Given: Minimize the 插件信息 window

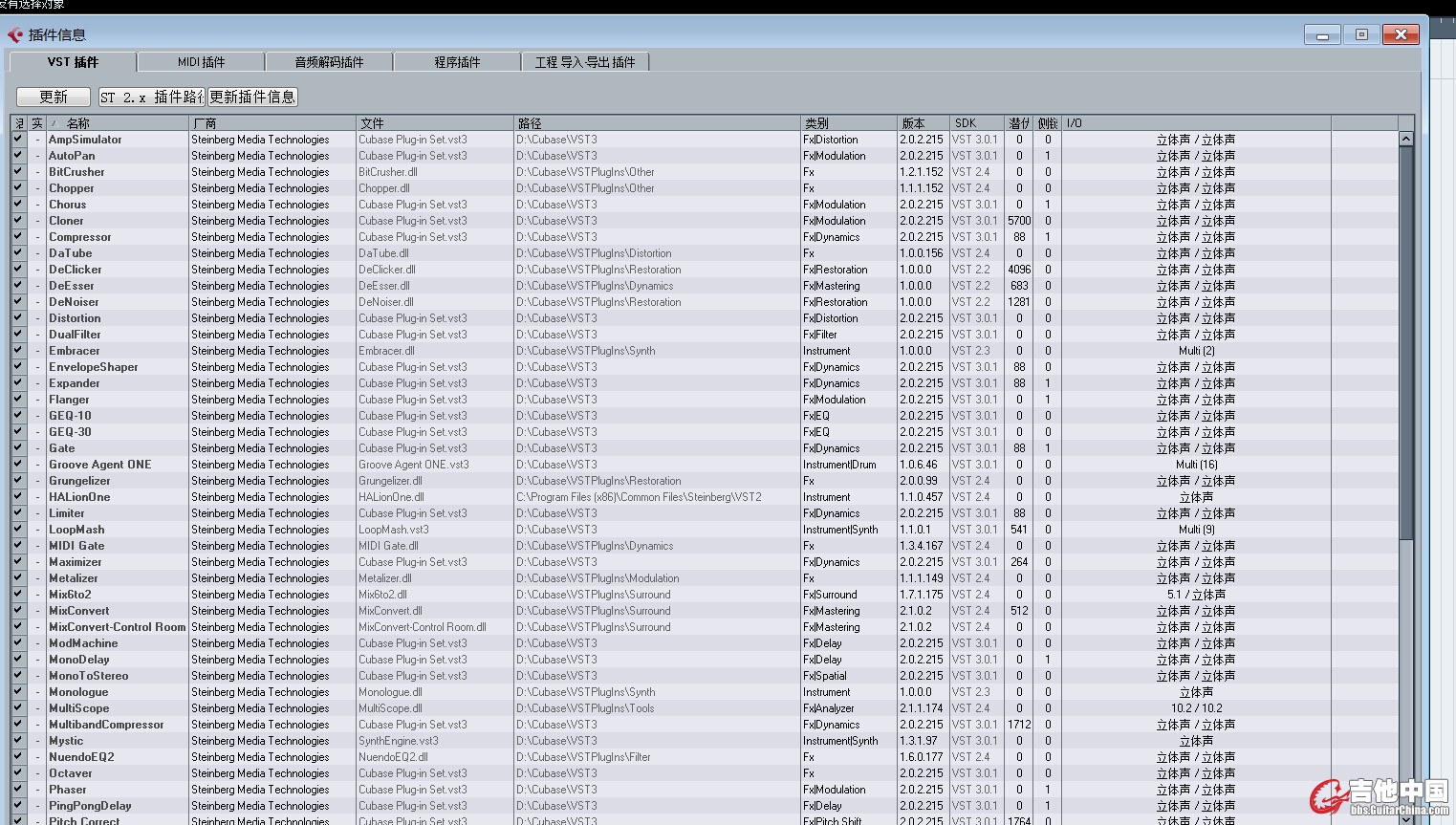Looking at the screenshot, I should (x=1322, y=35).
